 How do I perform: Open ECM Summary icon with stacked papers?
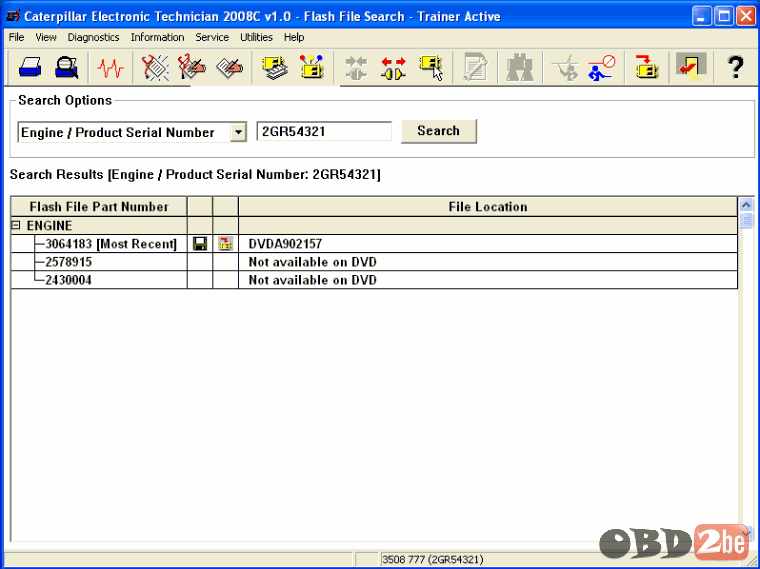tap(275, 67)
